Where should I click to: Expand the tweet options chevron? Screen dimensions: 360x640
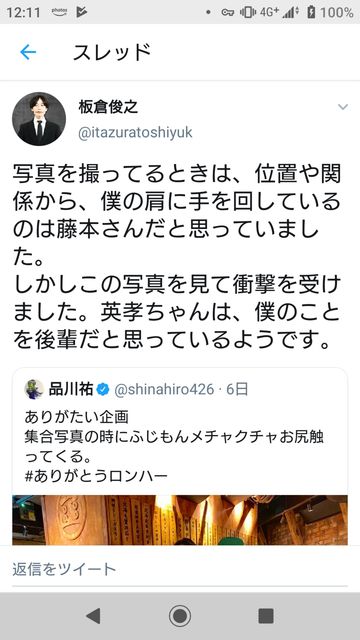[x=343, y=107]
